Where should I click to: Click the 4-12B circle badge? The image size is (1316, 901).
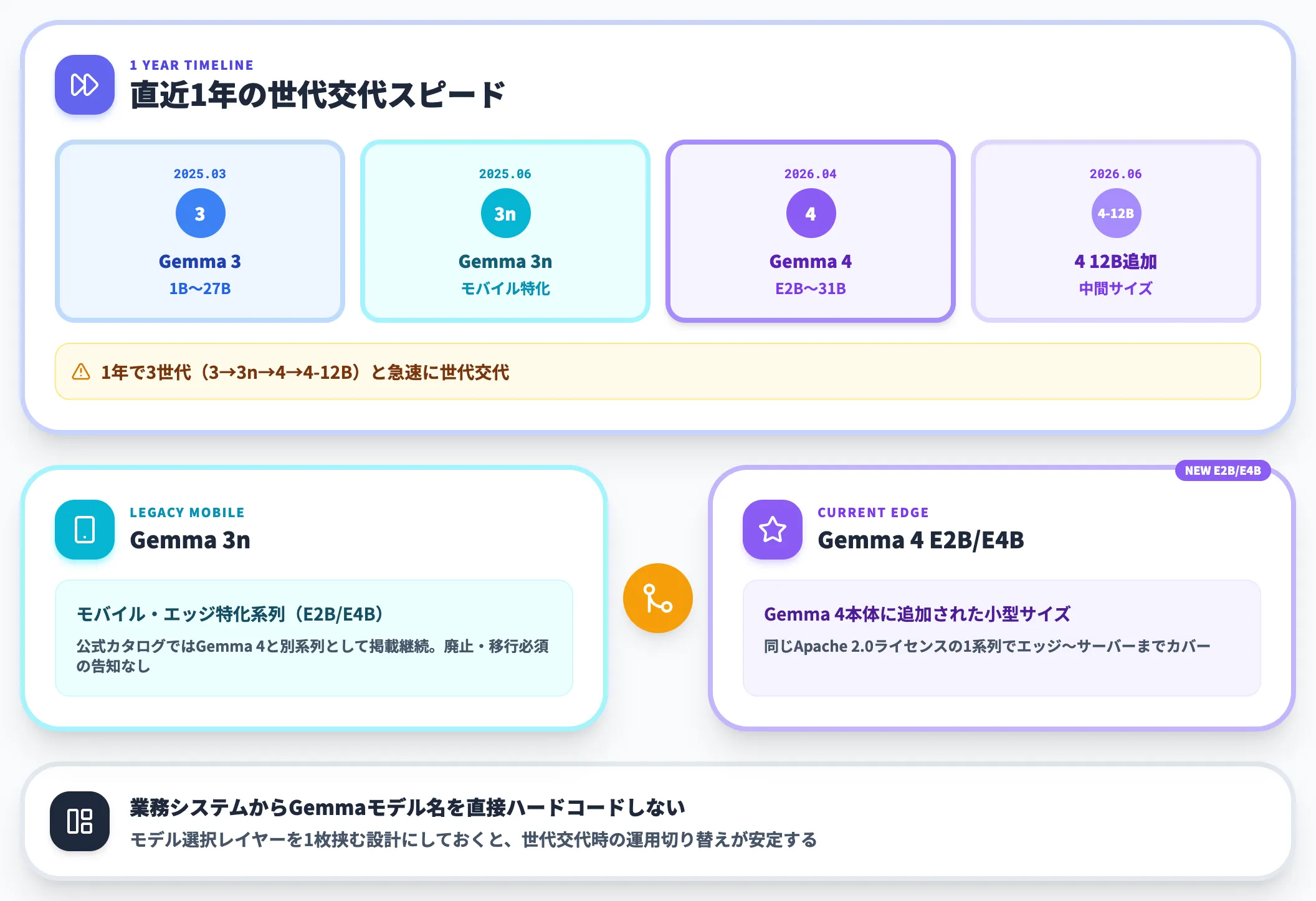tap(1116, 213)
